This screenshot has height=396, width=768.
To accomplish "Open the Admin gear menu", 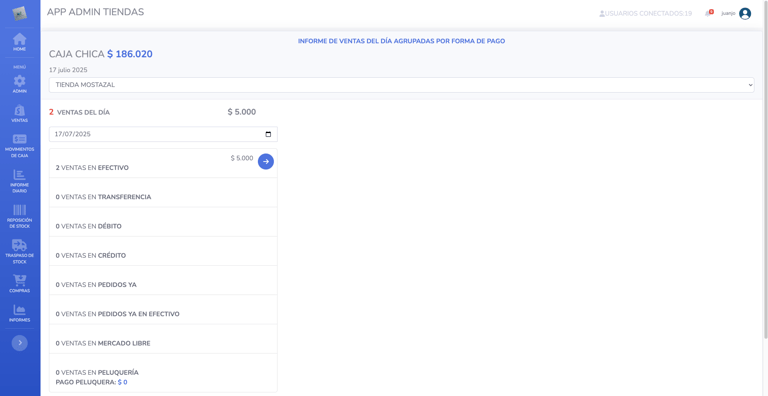I will pos(20,84).
